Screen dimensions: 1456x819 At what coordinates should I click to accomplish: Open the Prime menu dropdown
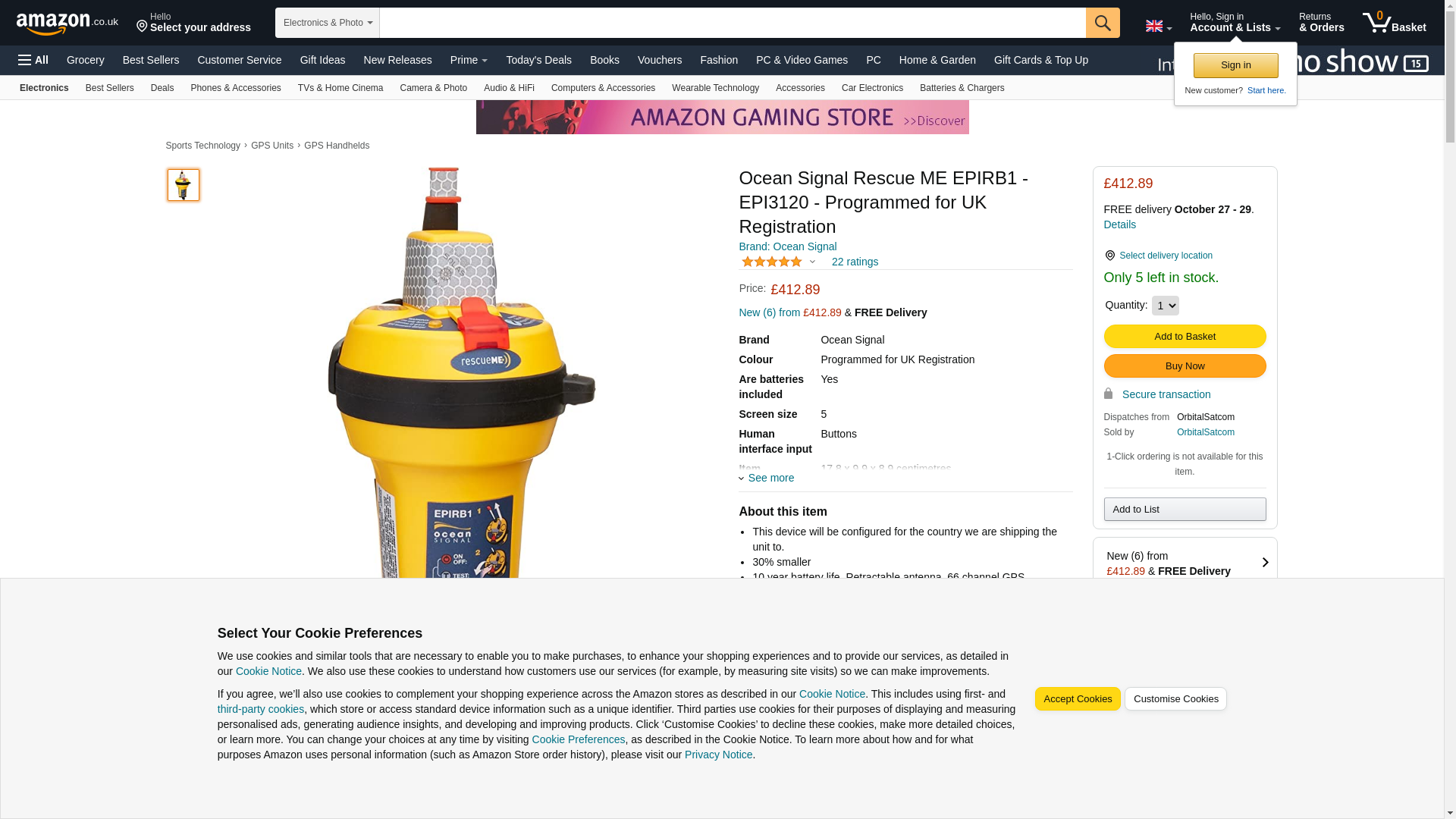tap(469, 60)
